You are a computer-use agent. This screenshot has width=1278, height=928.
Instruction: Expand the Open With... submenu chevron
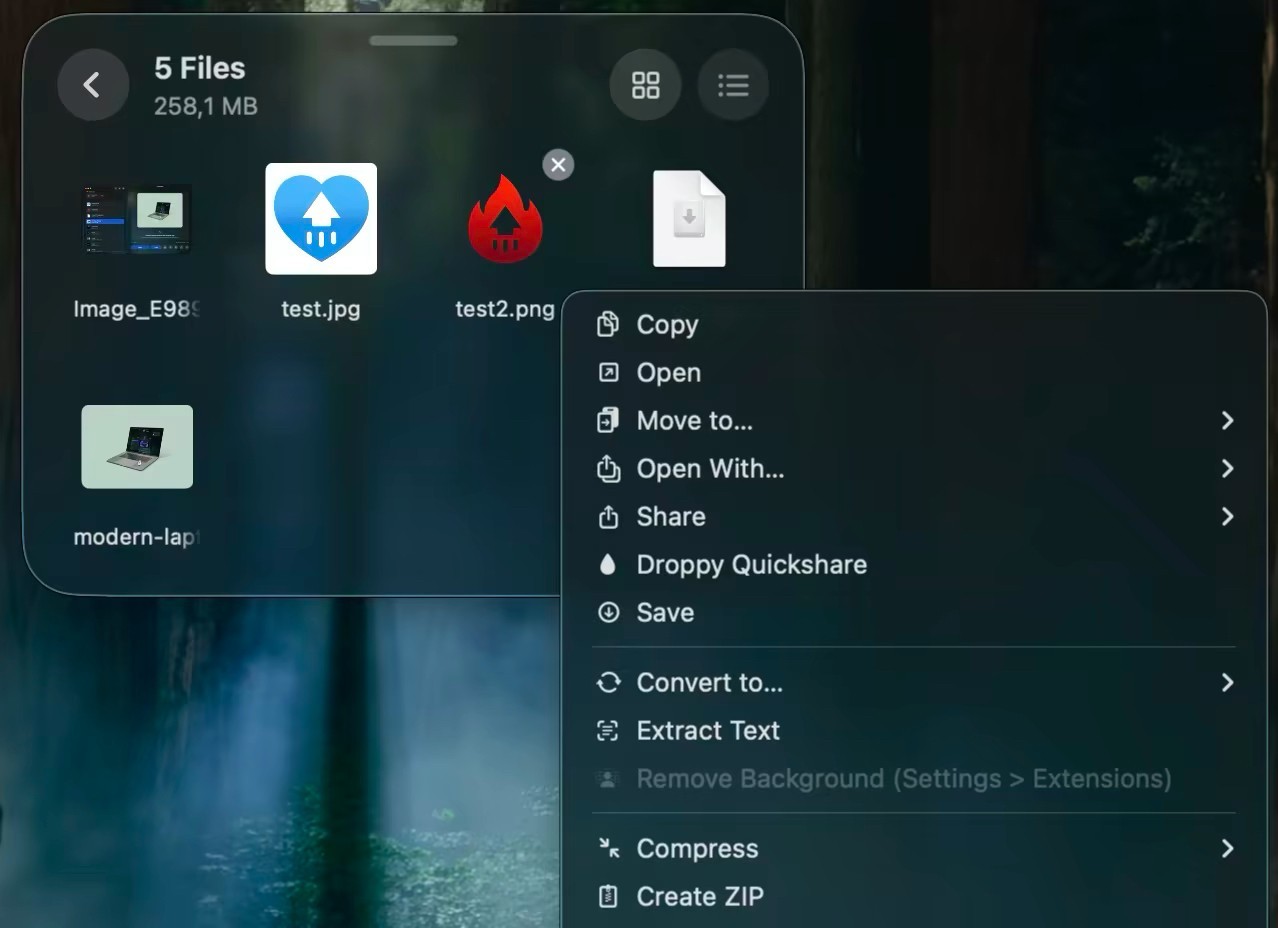1227,469
